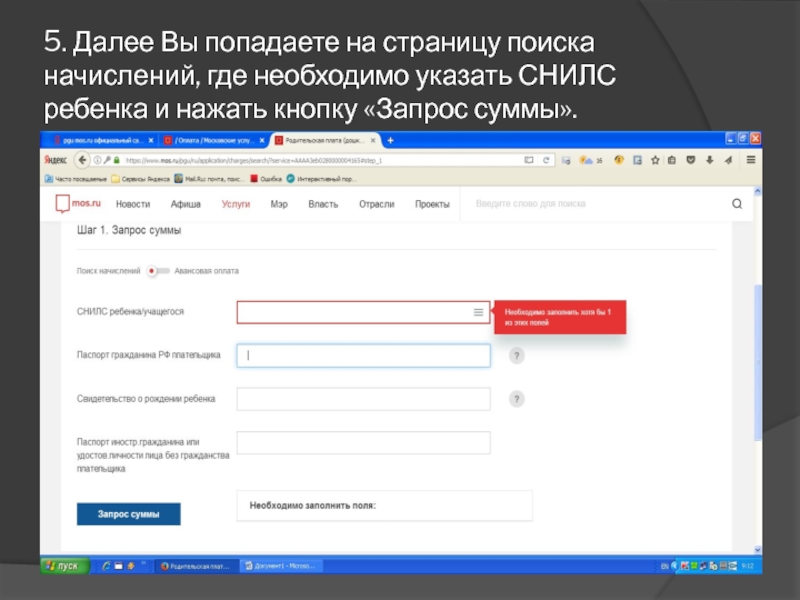Open Новости menu item
The image size is (800, 600).
click(x=133, y=204)
